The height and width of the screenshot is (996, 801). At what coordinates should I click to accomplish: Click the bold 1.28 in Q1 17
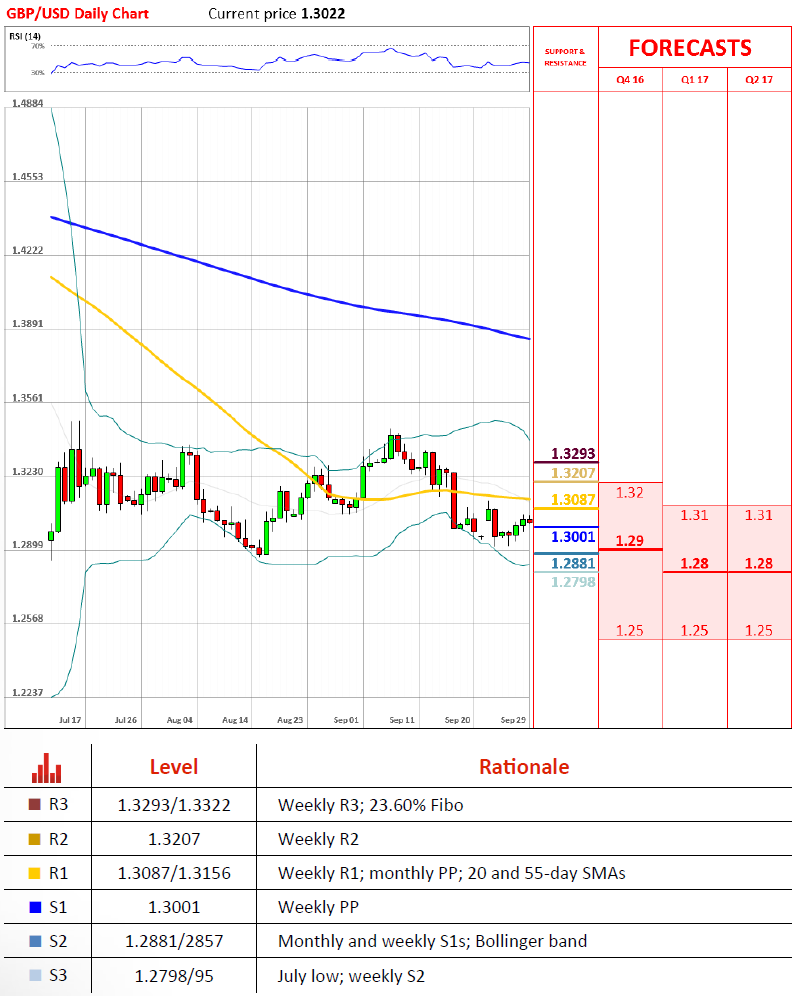pyautogui.click(x=694, y=563)
